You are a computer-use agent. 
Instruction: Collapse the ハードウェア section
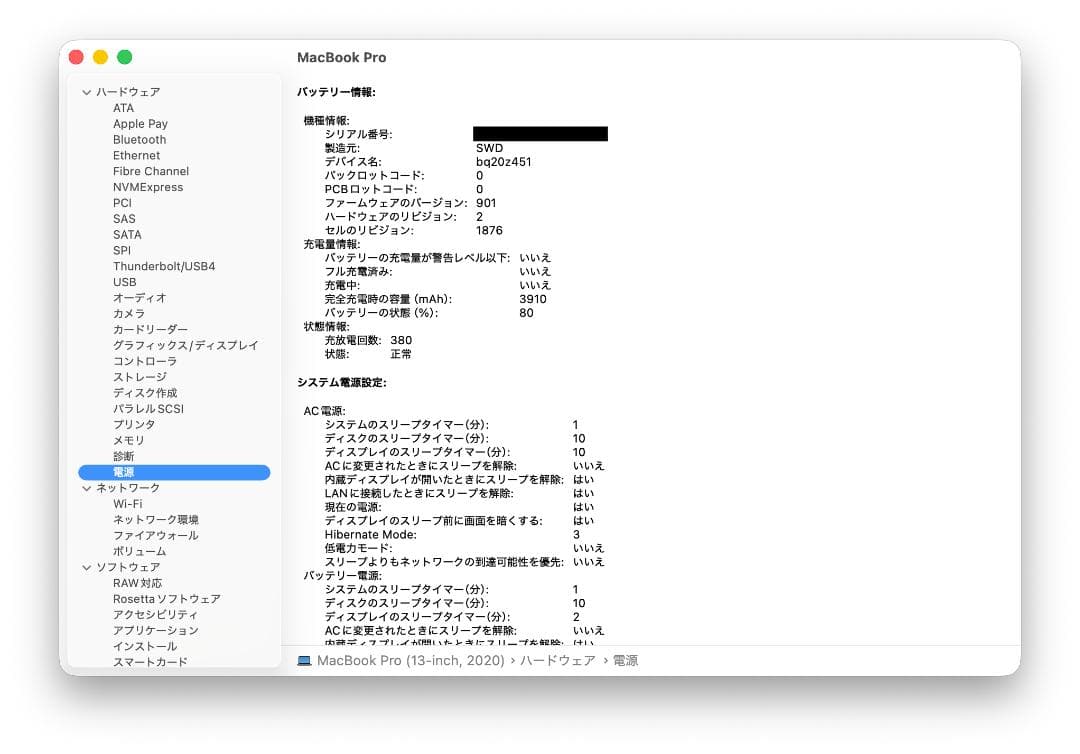point(88,91)
